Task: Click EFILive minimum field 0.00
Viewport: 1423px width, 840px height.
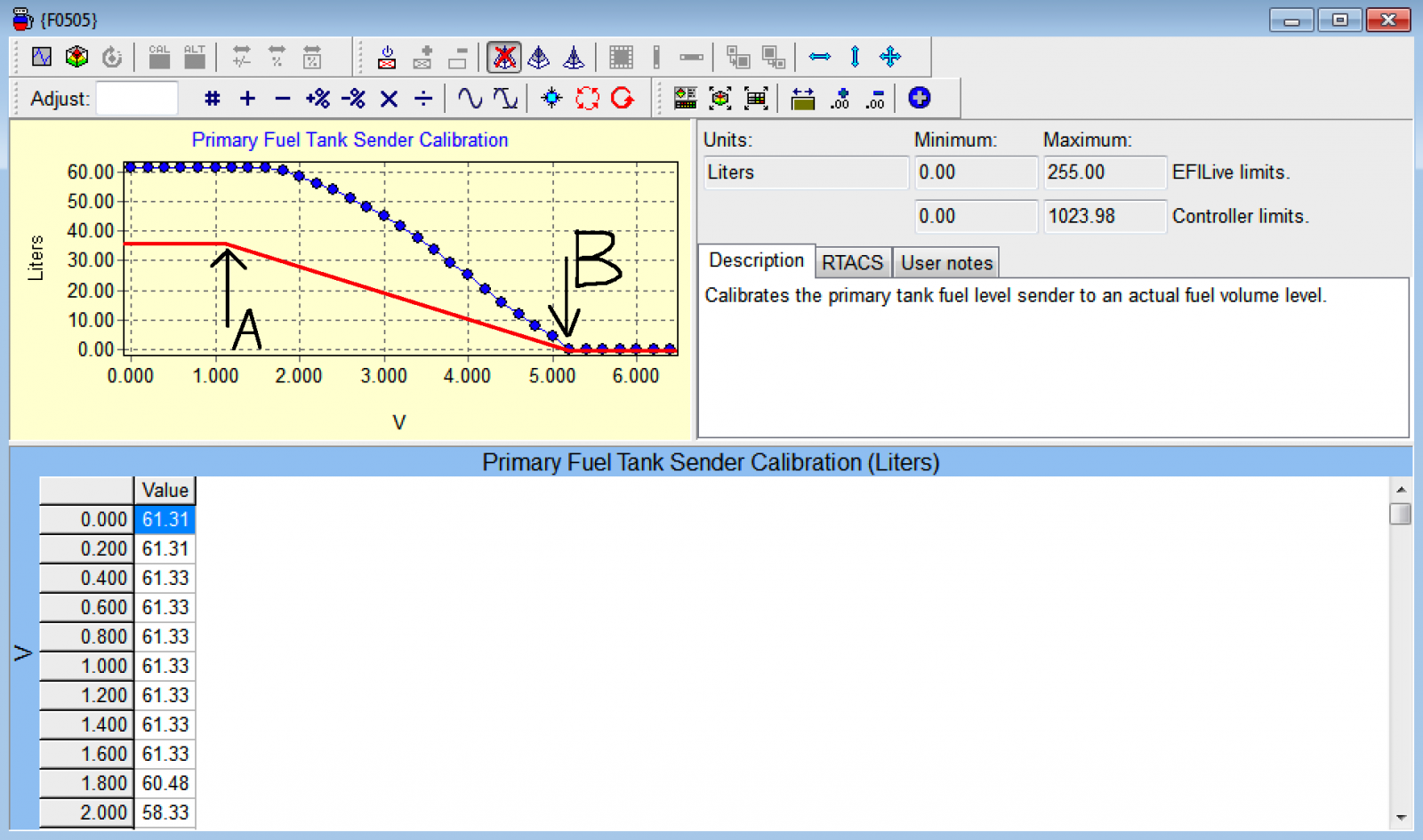Action: [x=976, y=172]
